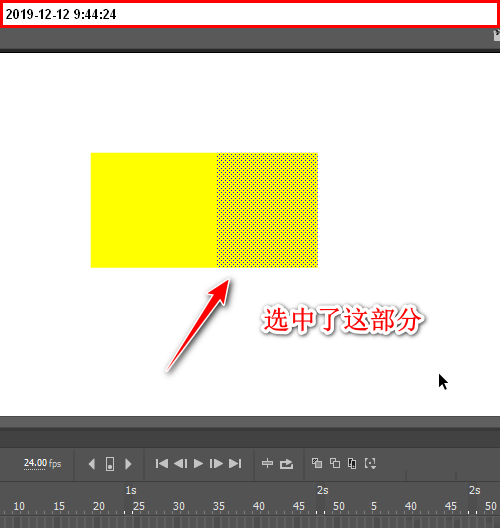This screenshot has width=500, height=528.
Task: Toggle Onion Skin Outlines mode
Action: (x=335, y=463)
